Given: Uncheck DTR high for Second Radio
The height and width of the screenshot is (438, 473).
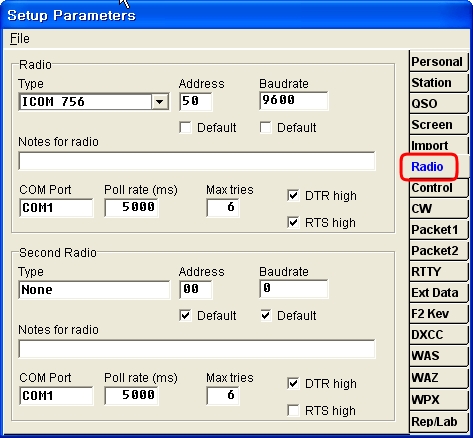Looking at the screenshot, I should (293, 383).
